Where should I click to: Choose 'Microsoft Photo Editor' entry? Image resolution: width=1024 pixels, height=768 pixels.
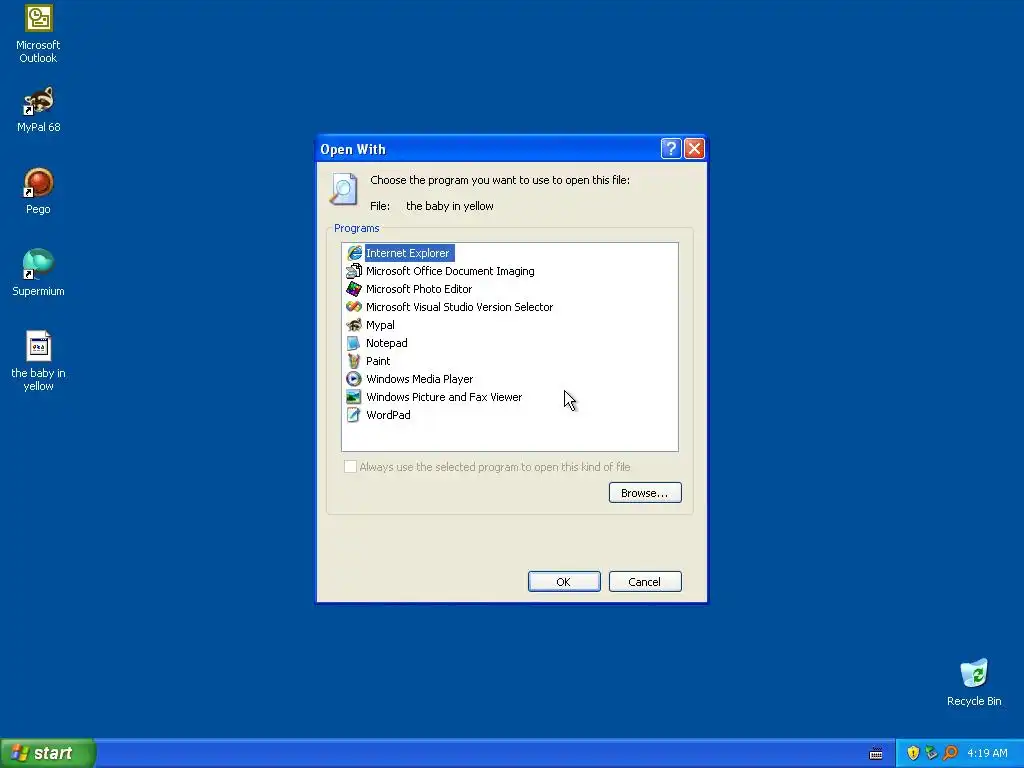[x=419, y=289]
